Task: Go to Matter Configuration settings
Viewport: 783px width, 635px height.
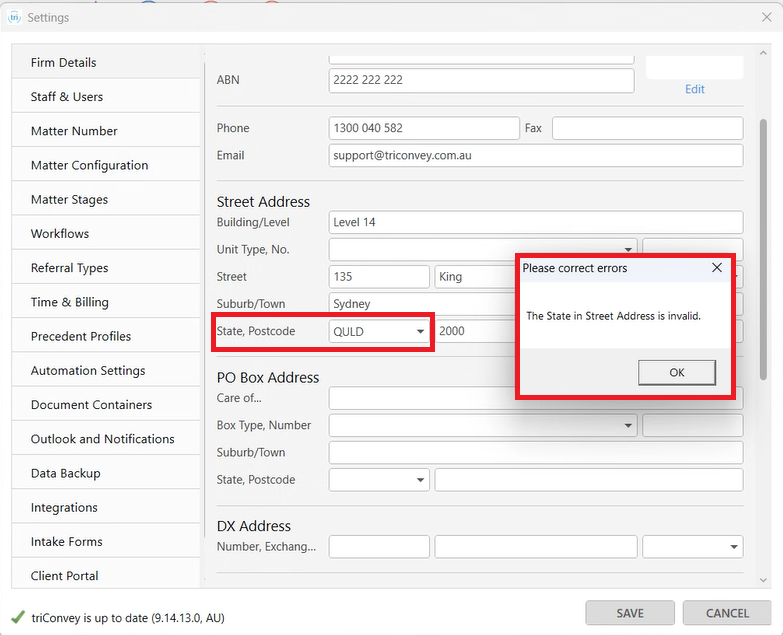Action: click(x=89, y=165)
